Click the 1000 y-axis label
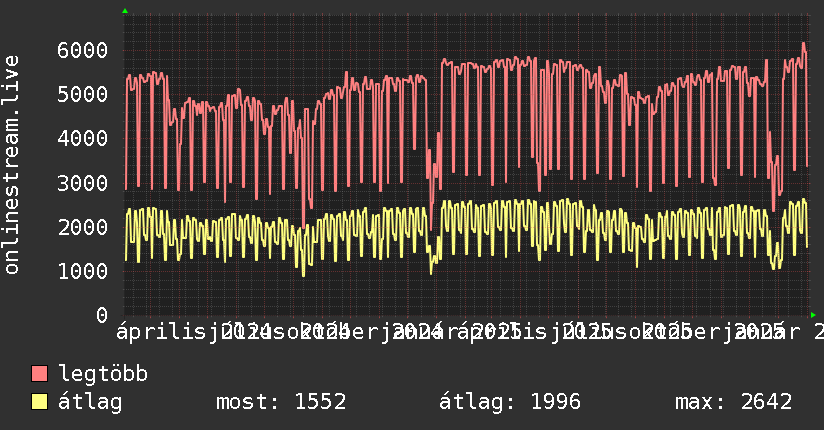This screenshot has width=824, height=430. [83, 271]
